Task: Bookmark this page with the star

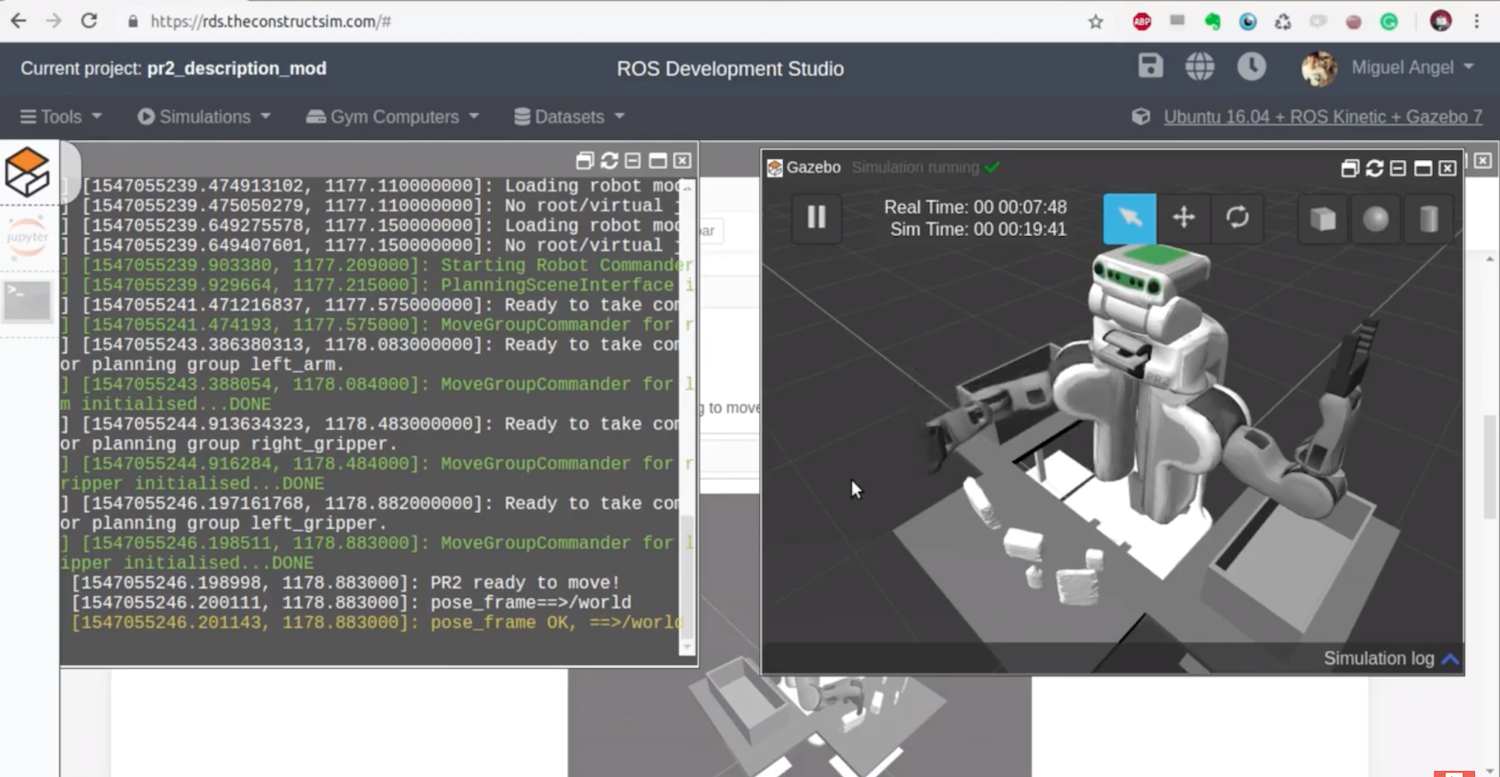Action: (1095, 21)
